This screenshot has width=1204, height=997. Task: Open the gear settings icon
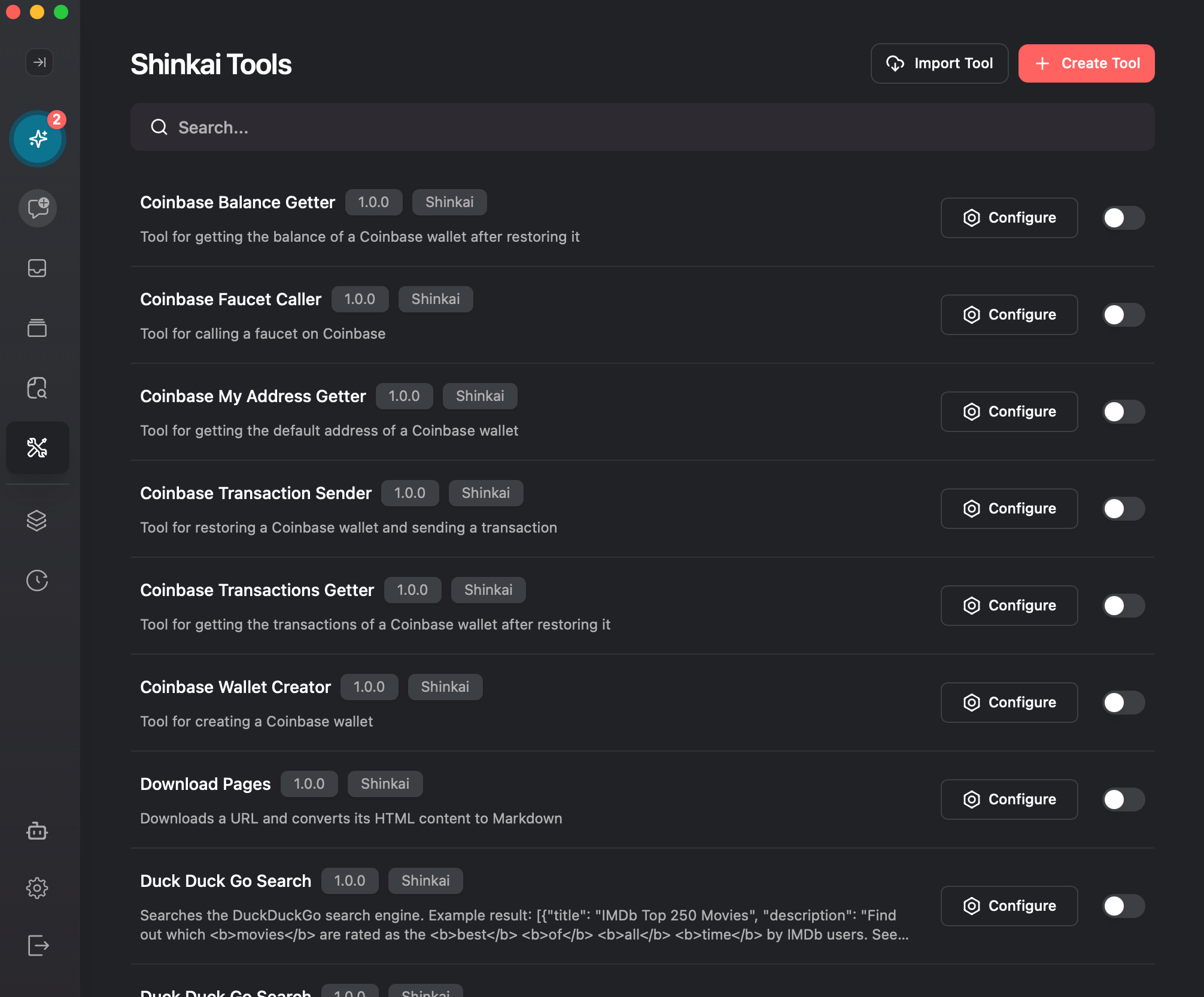tap(37, 888)
